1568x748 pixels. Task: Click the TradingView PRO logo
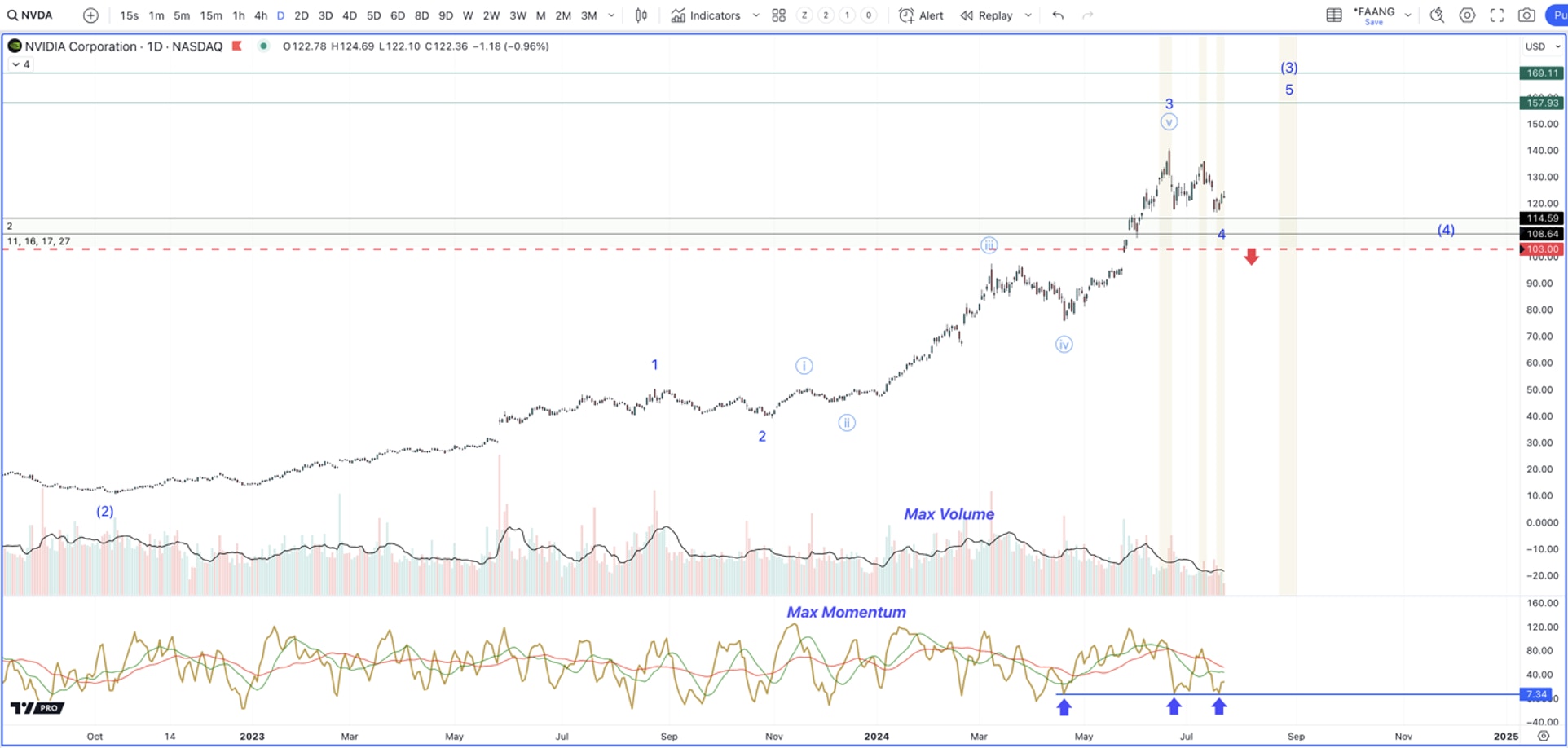click(37, 707)
